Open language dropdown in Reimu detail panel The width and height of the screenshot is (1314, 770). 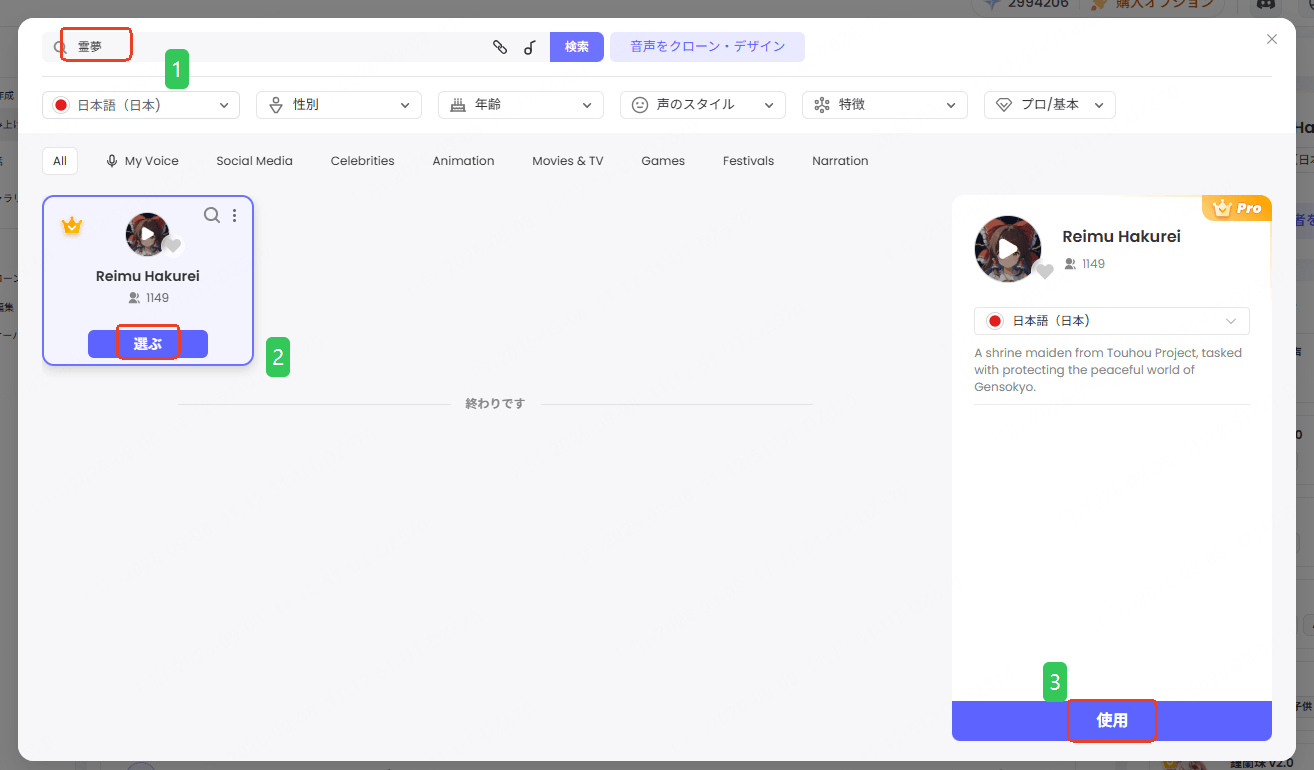(x=1112, y=321)
